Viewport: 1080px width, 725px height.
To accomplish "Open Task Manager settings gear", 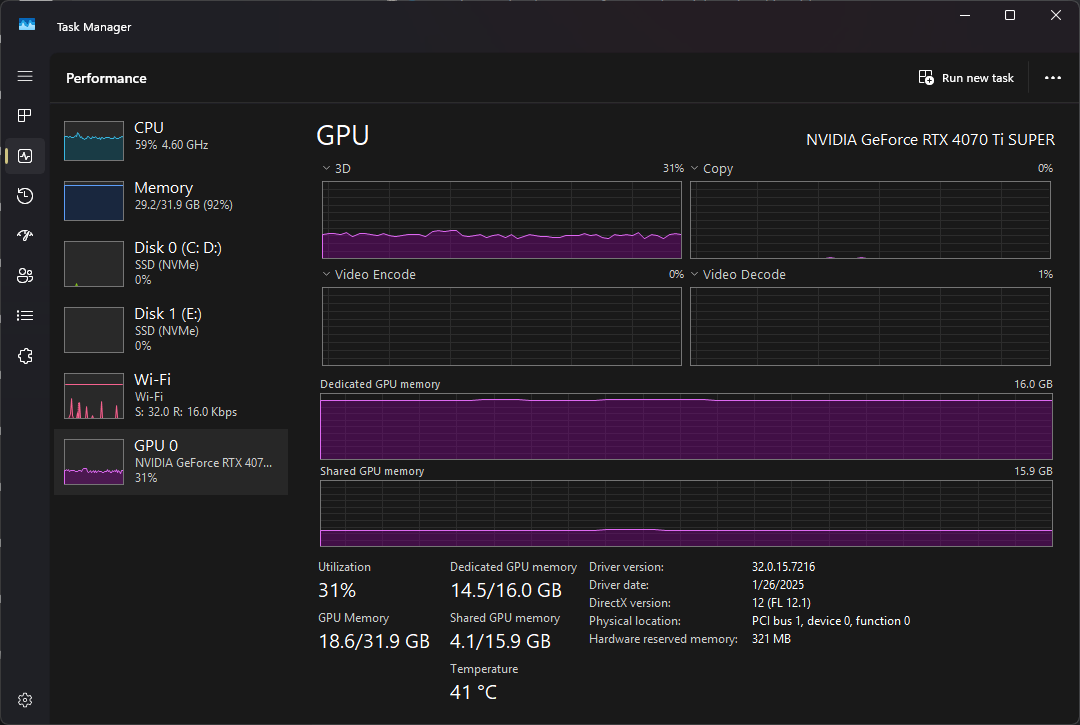I will (x=25, y=700).
